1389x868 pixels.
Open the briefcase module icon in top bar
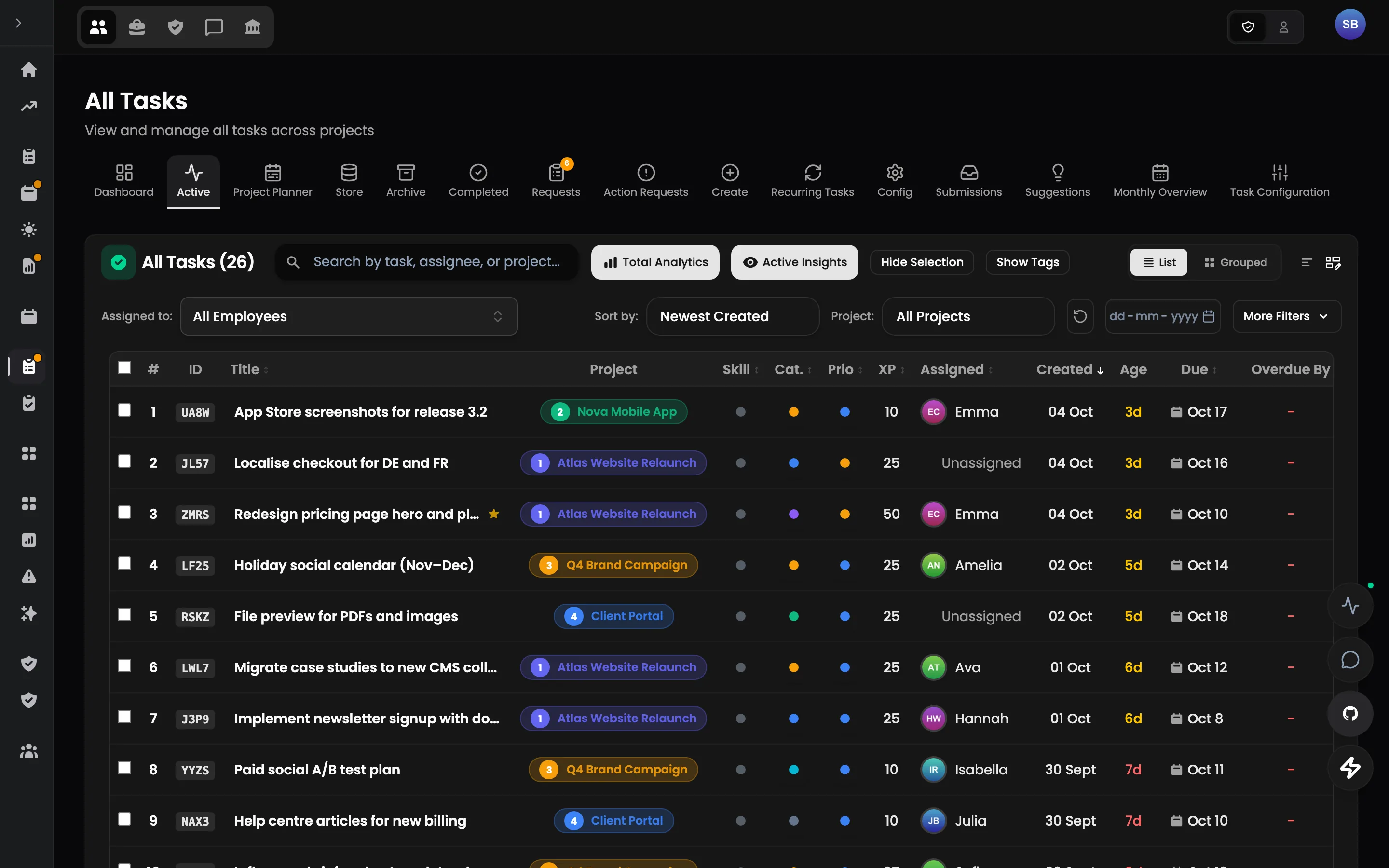click(x=136, y=27)
